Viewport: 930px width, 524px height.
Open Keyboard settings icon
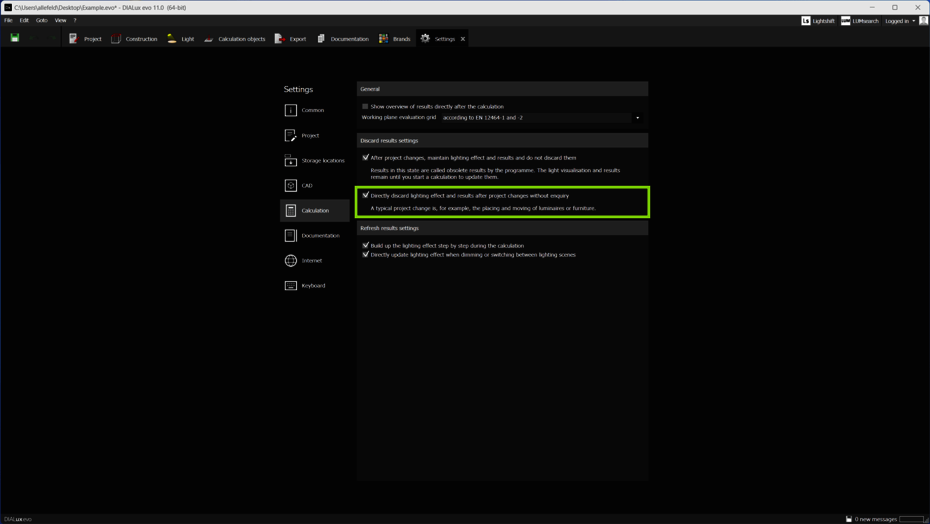(x=291, y=285)
